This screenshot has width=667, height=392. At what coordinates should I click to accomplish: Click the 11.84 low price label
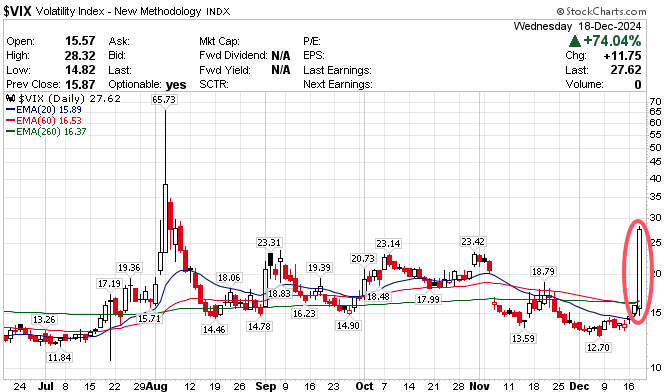coord(59,358)
